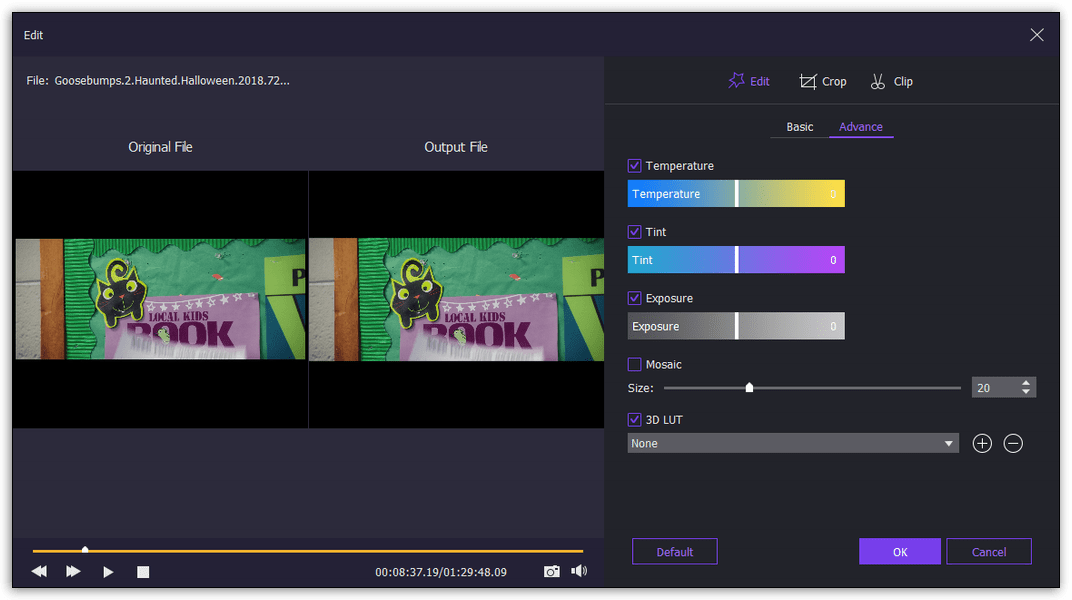The image size is (1072, 600).
Task: Open the Edit tool tab
Action: pos(749,81)
